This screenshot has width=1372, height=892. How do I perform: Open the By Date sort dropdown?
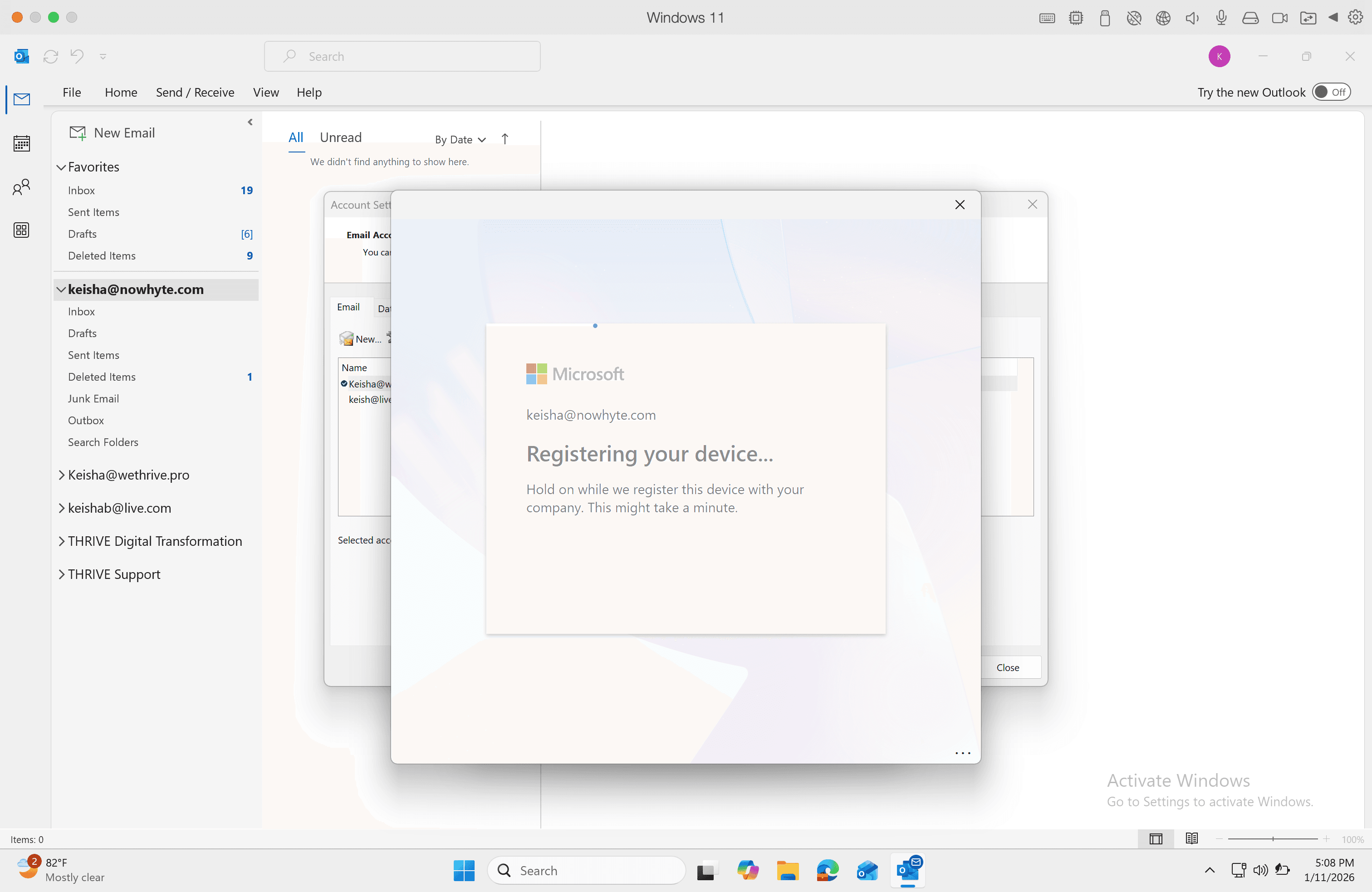(x=460, y=139)
